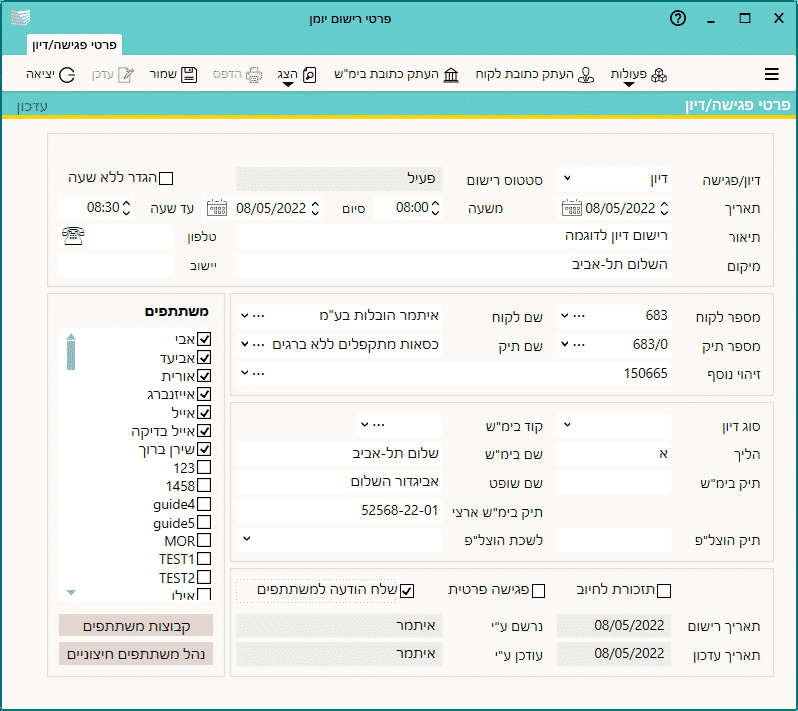Uncheck participant אורית

(x=204, y=376)
